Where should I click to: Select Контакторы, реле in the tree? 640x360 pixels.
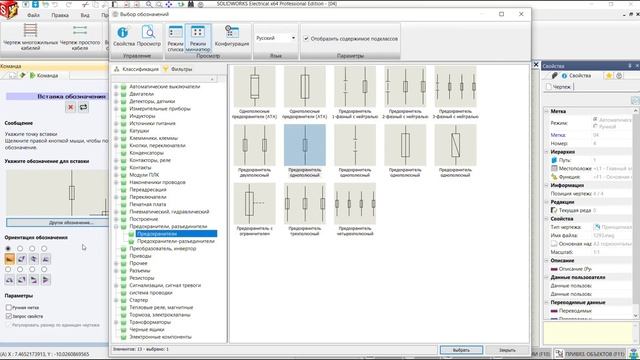click(150, 160)
